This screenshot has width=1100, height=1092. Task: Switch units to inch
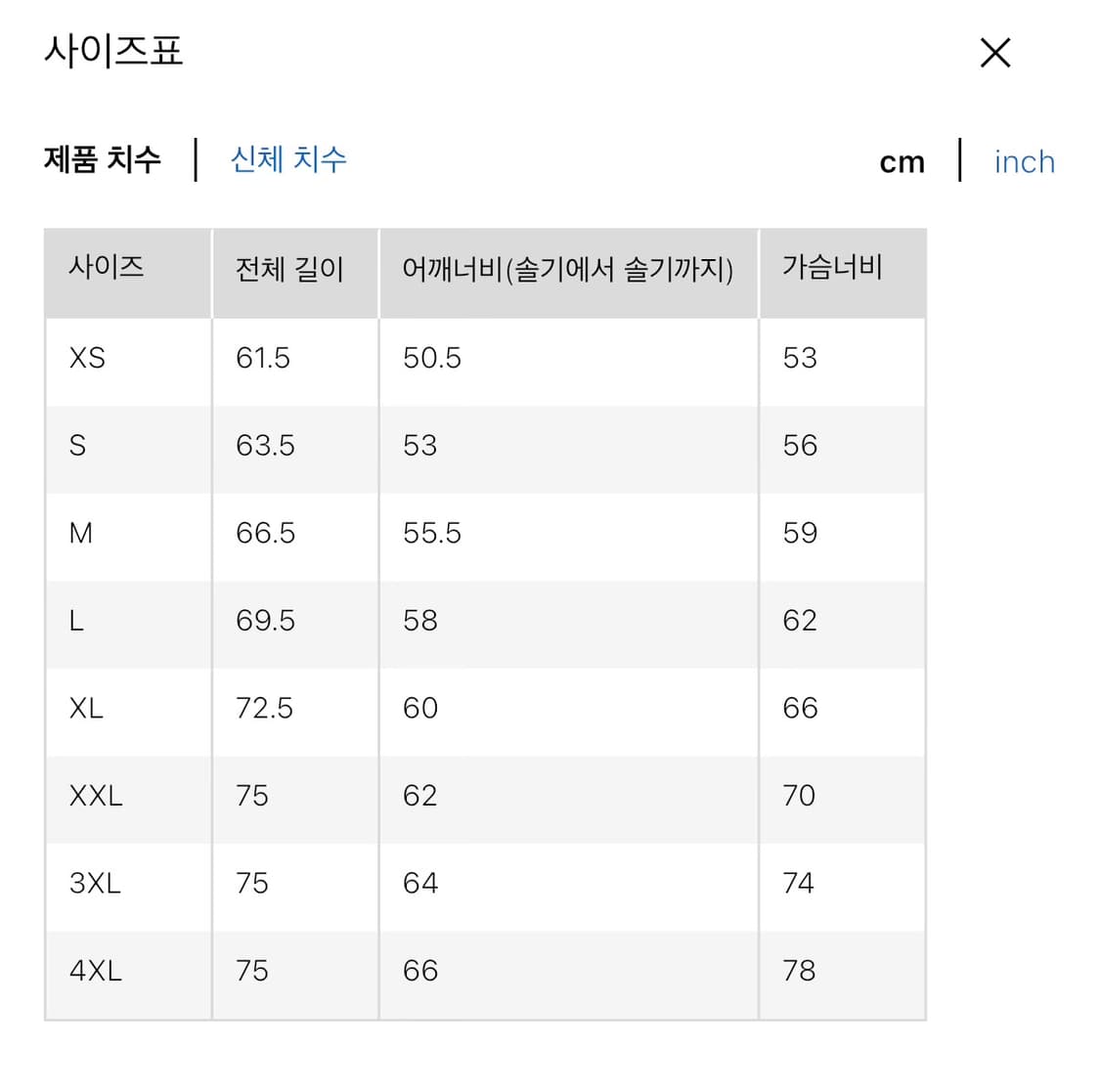tap(1023, 161)
